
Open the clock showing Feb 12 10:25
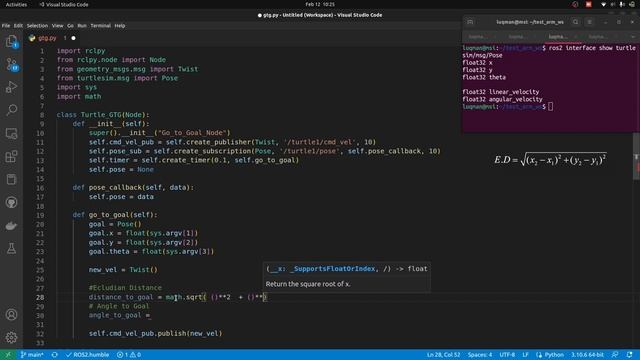(x=320, y=4)
